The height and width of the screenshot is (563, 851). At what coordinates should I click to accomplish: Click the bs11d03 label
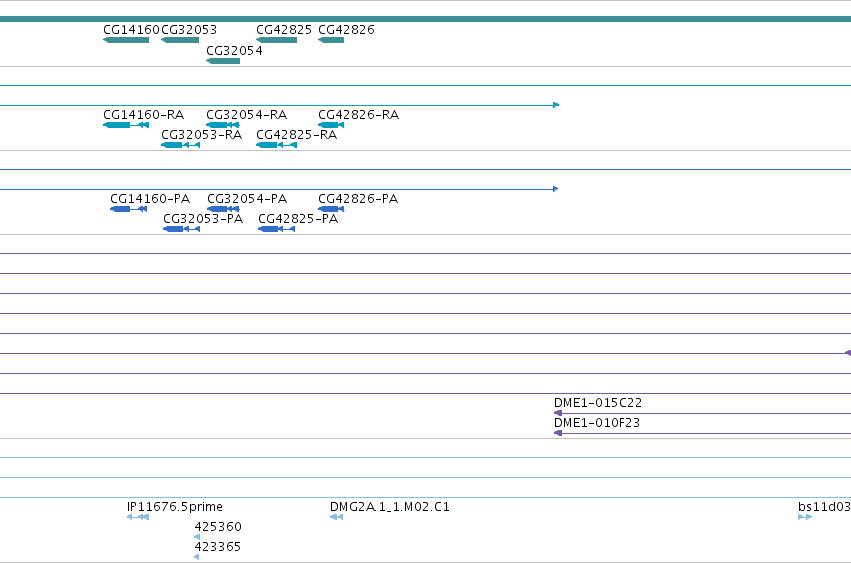(824, 507)
